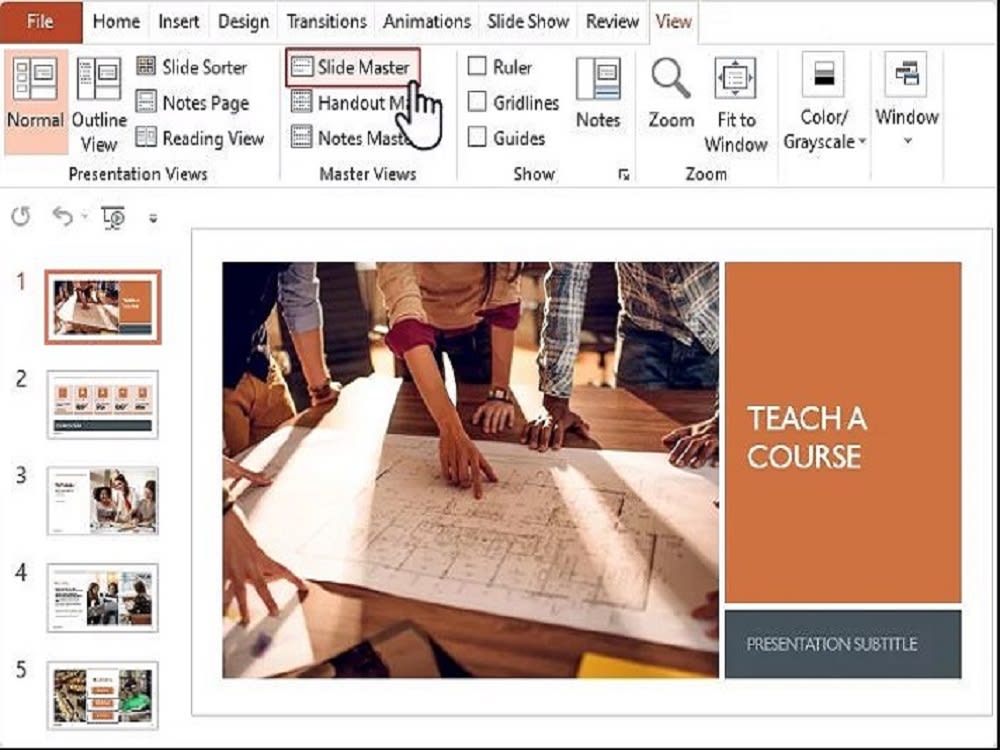
Task: Switch to Notes Page view
Action: pyautogui.click(x=193, y=102)
